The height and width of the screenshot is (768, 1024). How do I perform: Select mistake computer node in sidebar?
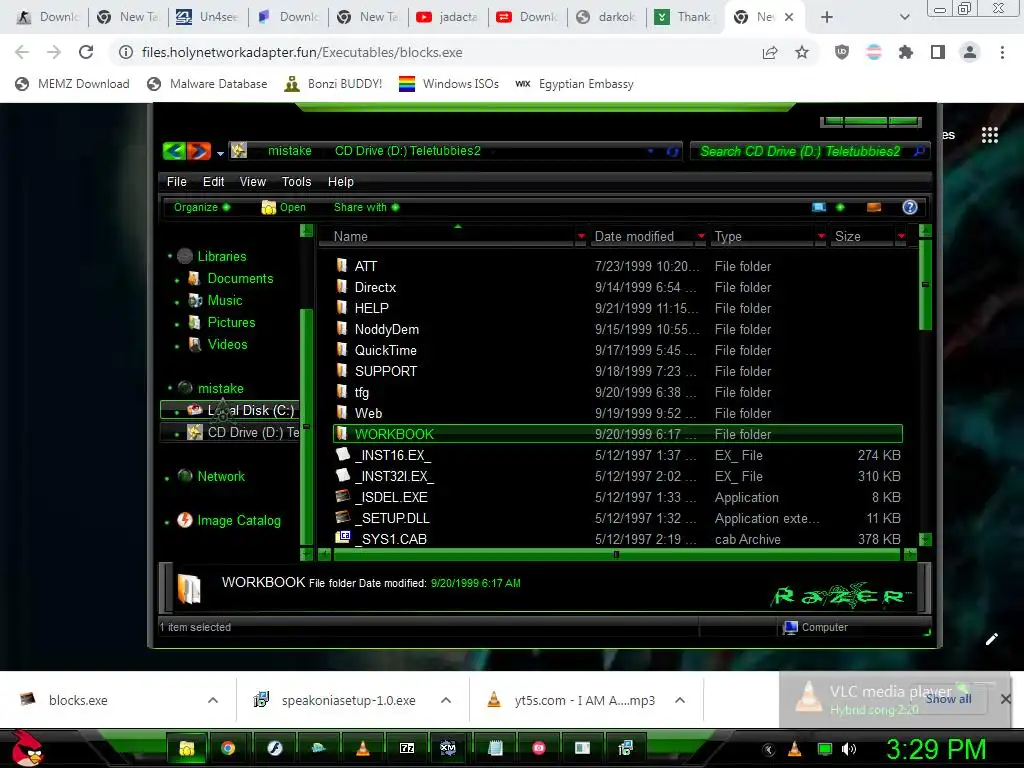coord(221,389)
